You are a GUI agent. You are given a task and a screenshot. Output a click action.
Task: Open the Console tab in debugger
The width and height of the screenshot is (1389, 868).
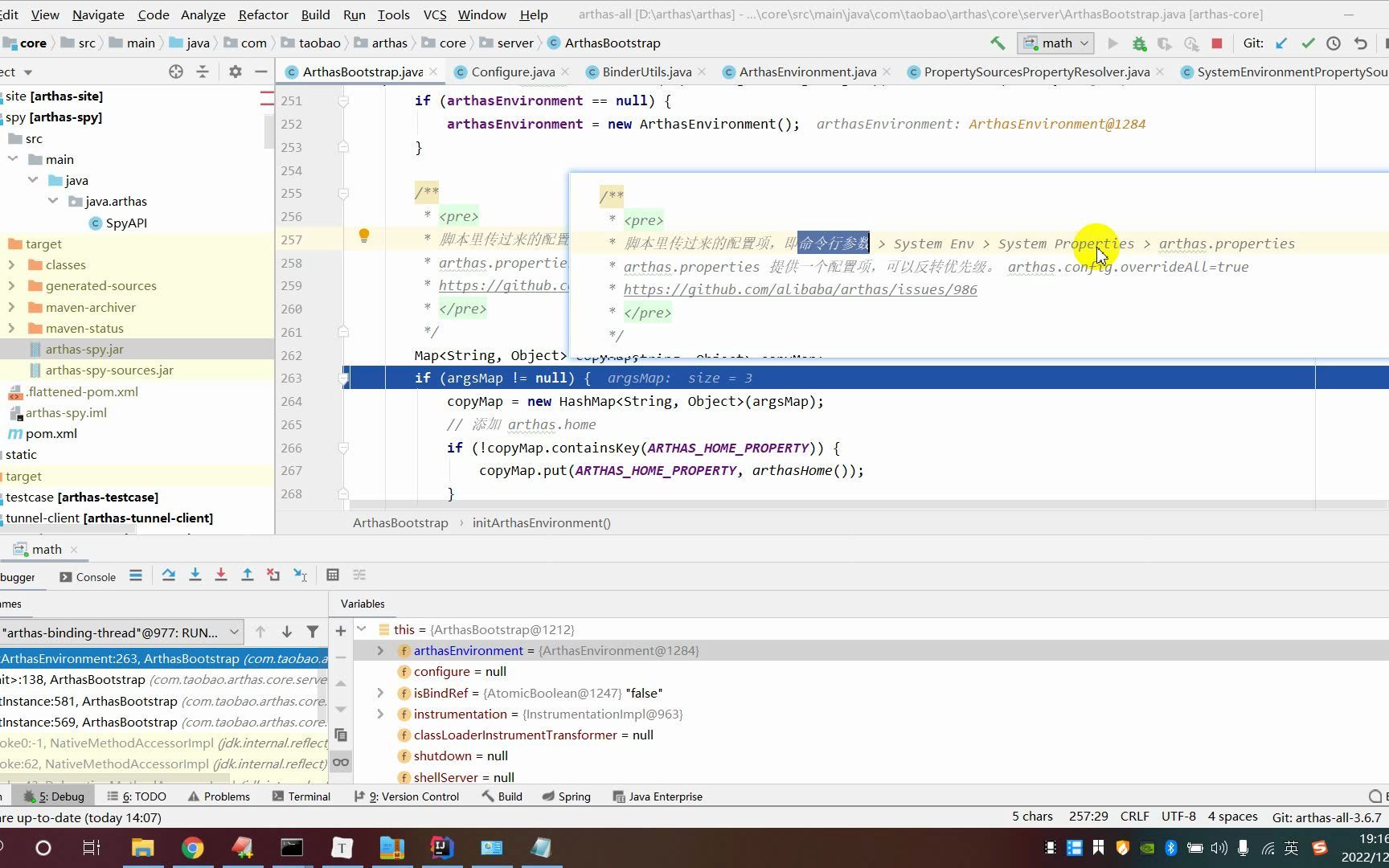pyautogui.click(x=88, y=576)
